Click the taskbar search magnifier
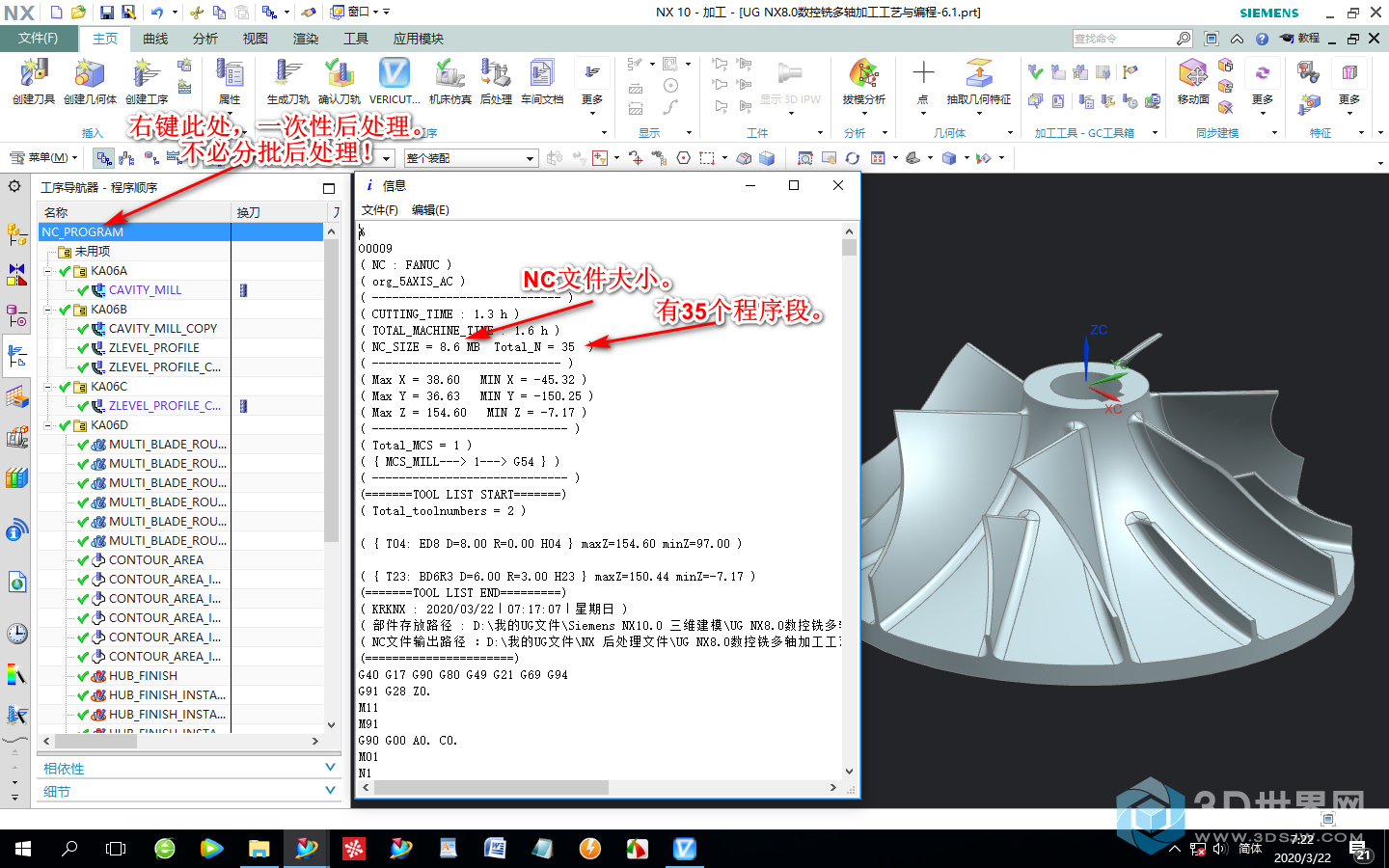 point(69,849)
